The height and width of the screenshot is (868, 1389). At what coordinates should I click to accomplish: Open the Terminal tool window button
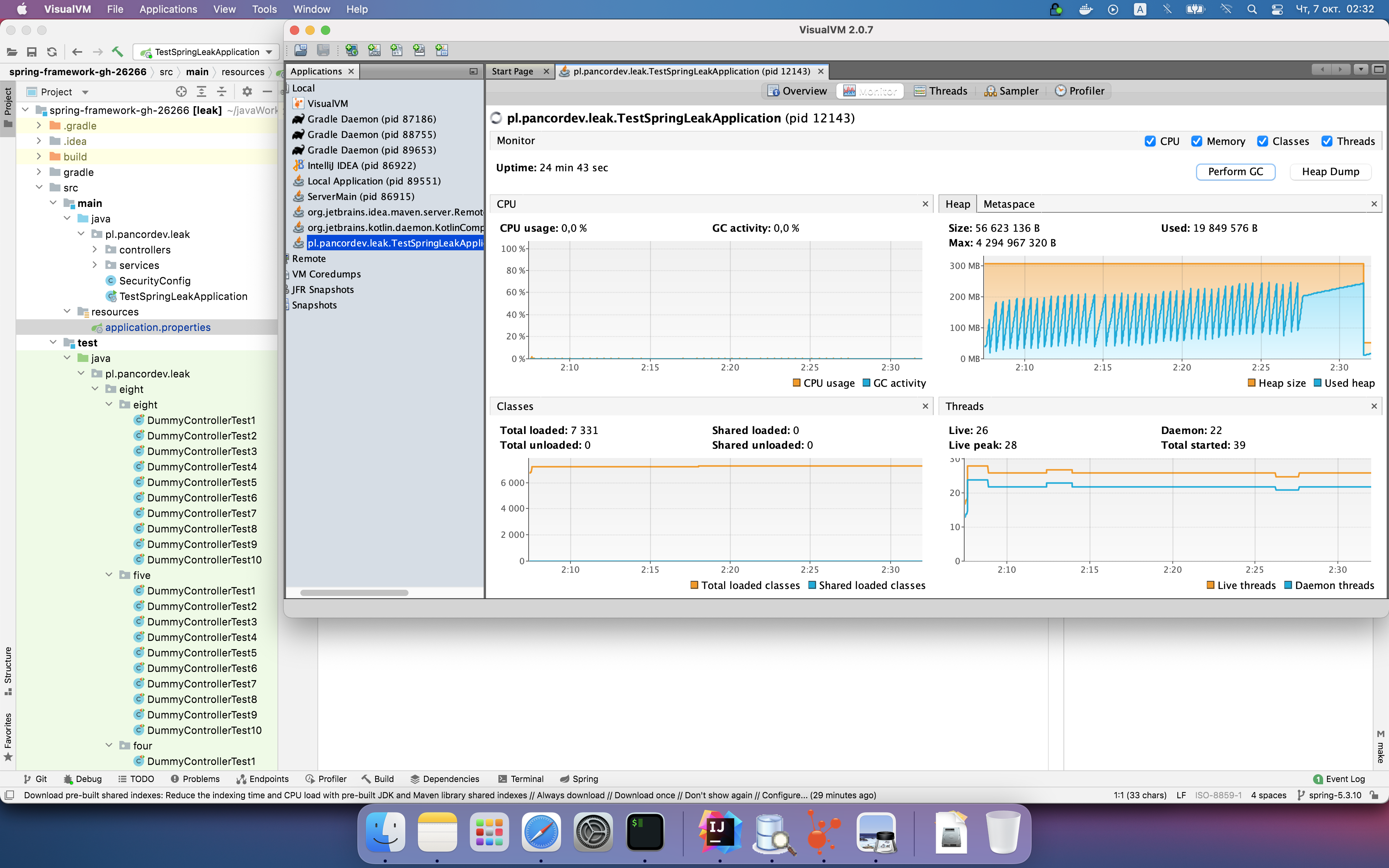coord(520,779)
